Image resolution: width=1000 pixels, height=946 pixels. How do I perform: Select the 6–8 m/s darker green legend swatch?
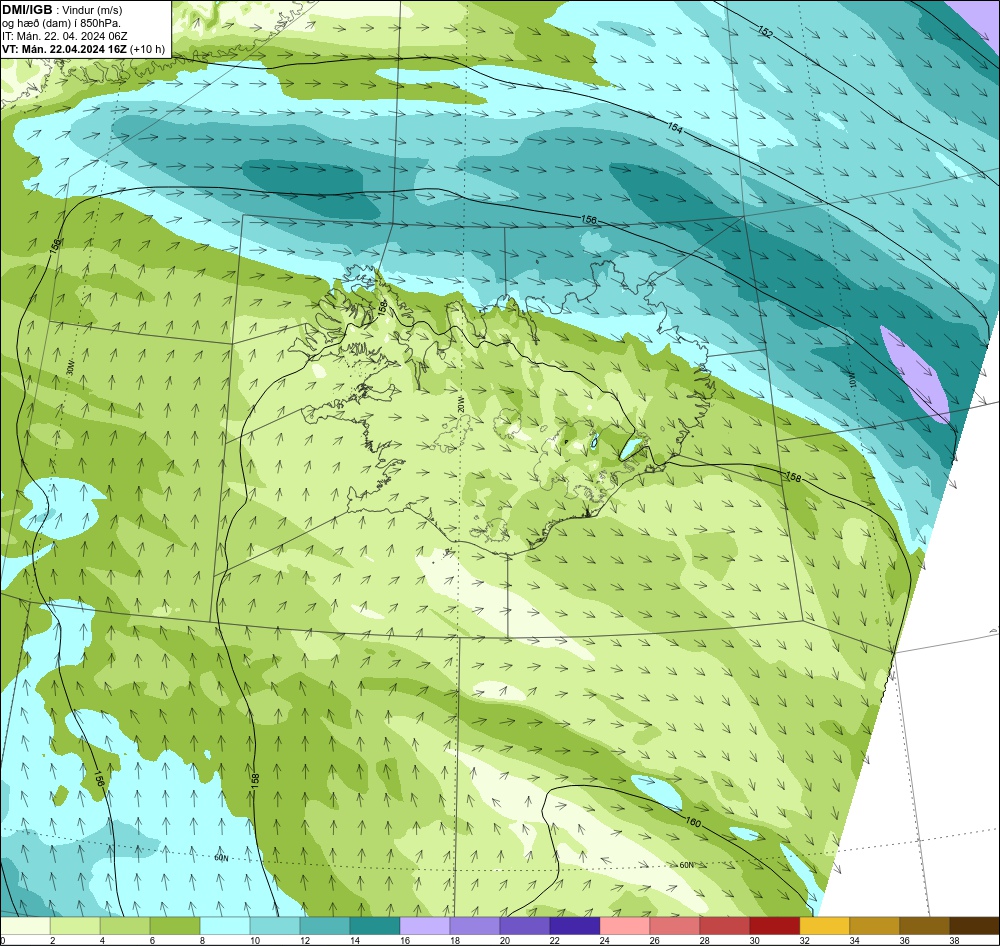[x=175, y=926]
